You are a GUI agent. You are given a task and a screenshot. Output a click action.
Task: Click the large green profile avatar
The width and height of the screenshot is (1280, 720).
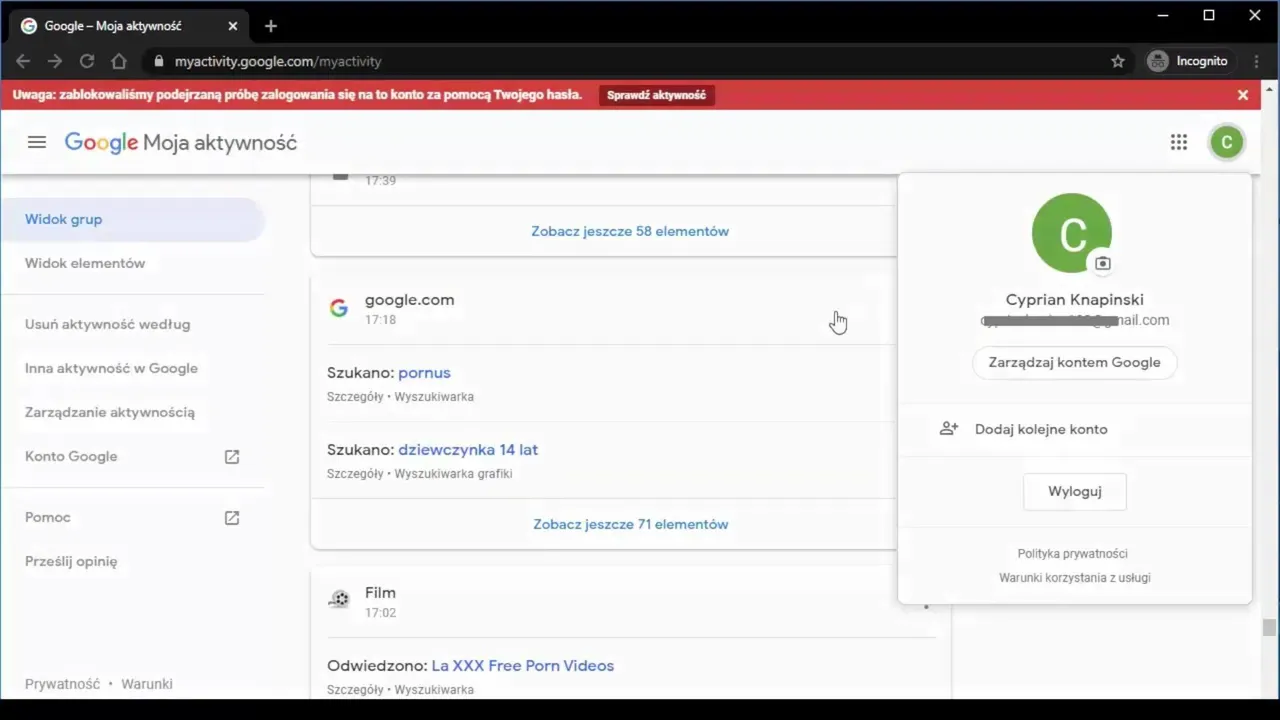coord(1072,233)
